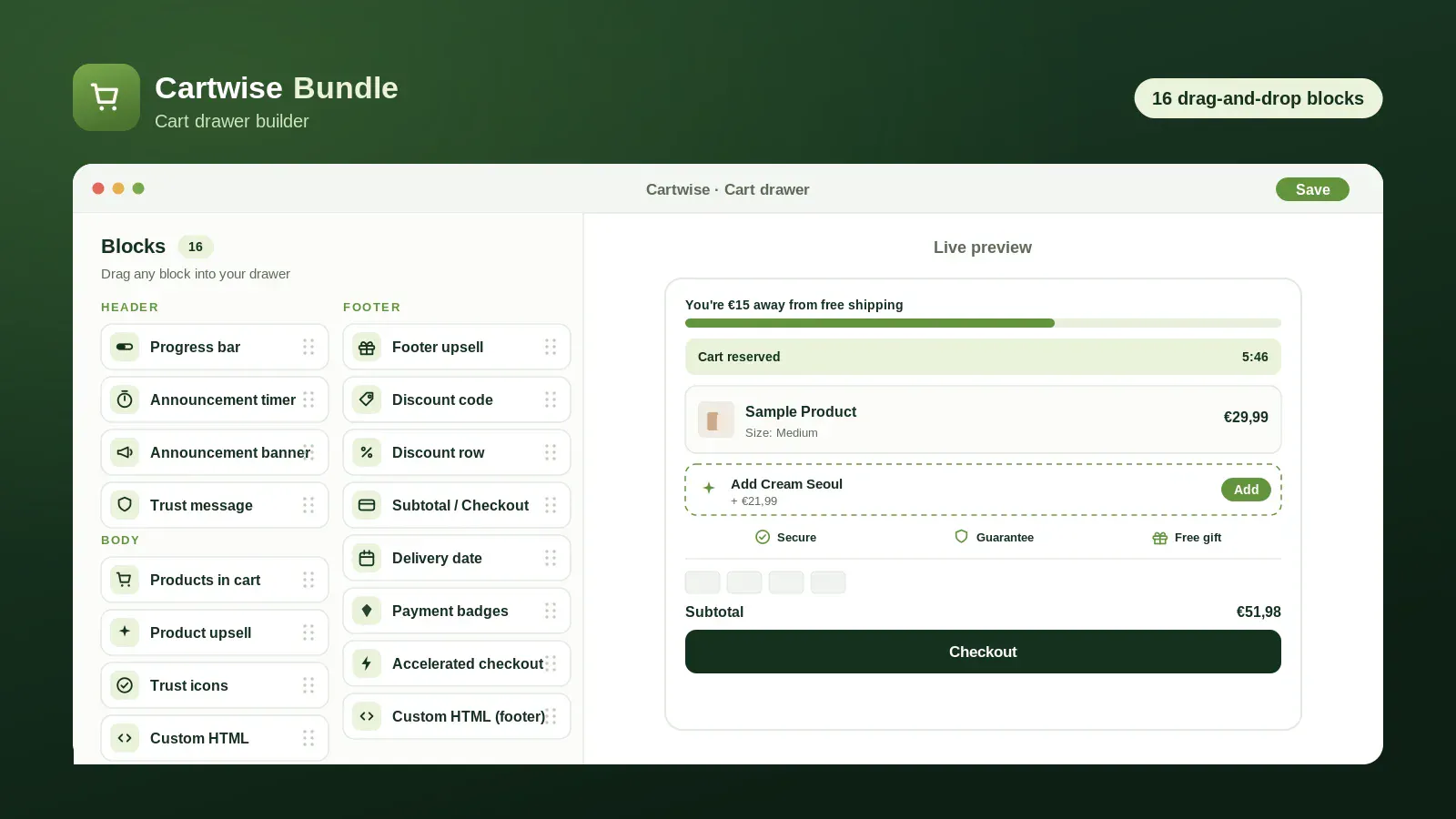Click the Guarantee shield icon in the preview
Viewport: 1456px width, 819px height.
click(961, 537)
